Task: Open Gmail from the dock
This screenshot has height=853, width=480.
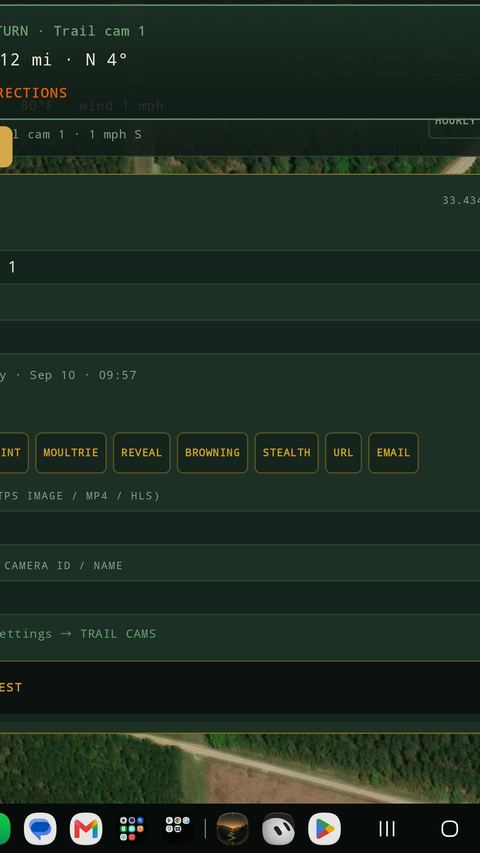Action: point(86,829)
